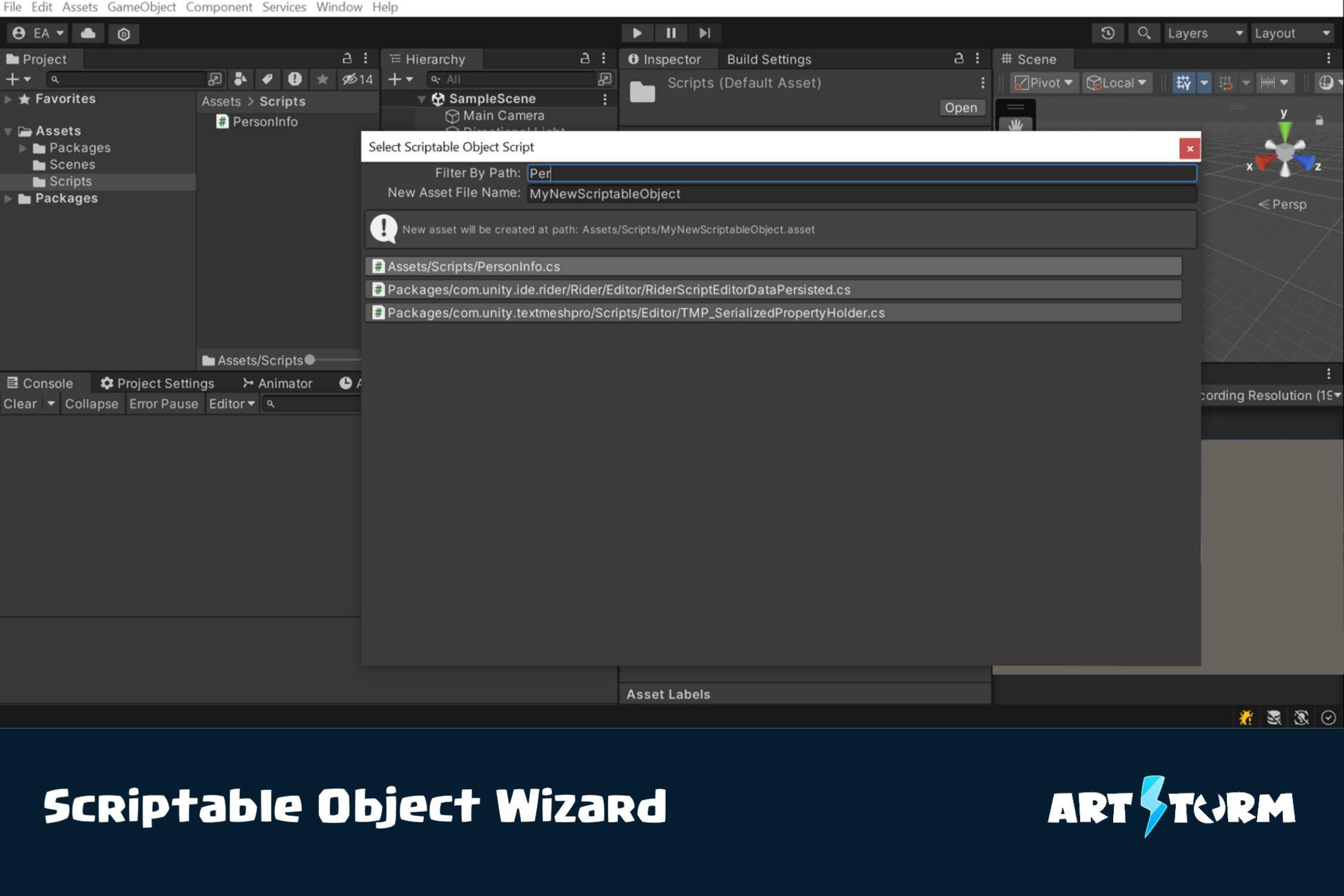
Task: Open the cloud services icon
Action: [x=88, y=33]
